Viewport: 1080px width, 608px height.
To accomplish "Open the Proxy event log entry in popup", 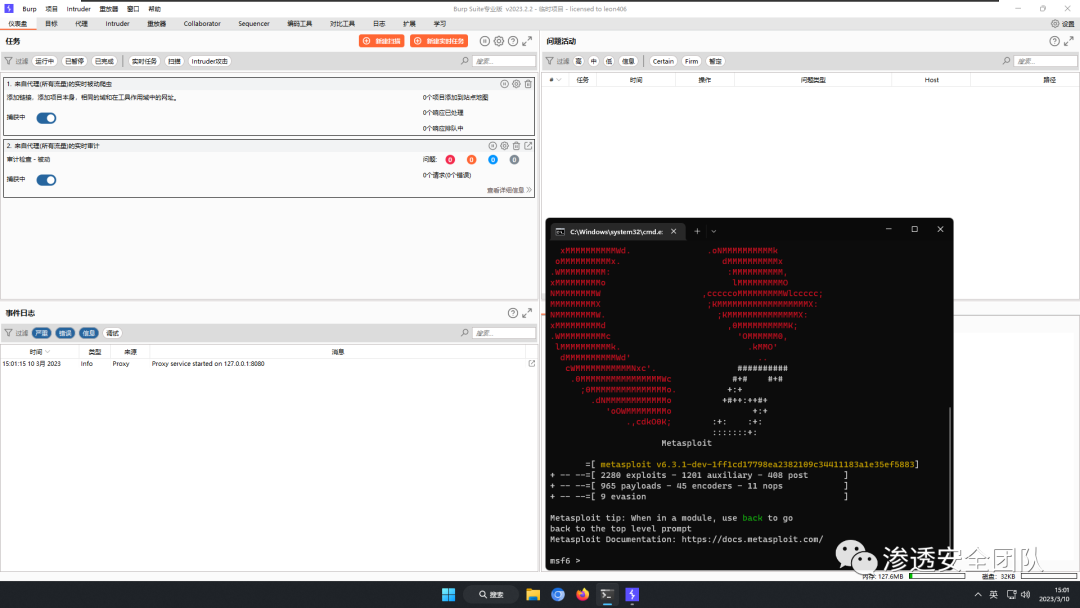I will coord(532,364).
